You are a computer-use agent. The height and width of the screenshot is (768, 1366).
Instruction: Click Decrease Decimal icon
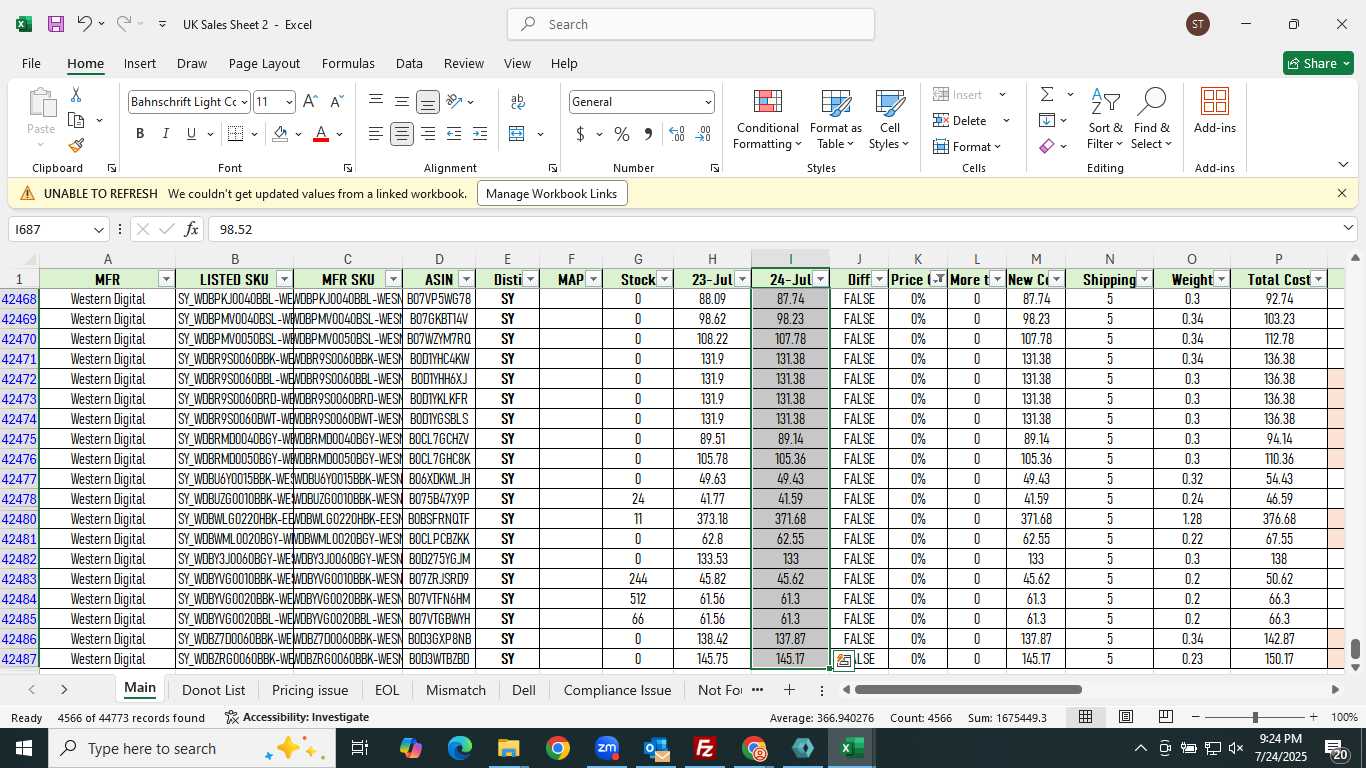[x=703, y=134]
